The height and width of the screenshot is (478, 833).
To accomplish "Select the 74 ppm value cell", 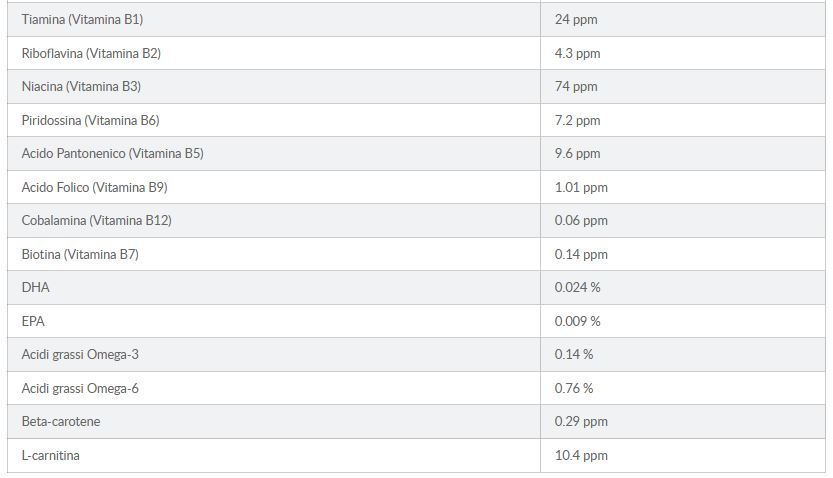I will [576, 86].
